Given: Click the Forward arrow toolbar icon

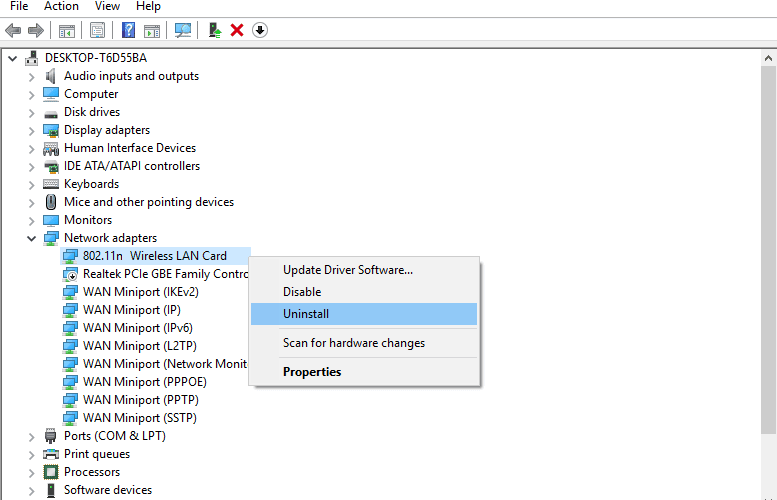Looking at the screenshot, I should (36, 31).
